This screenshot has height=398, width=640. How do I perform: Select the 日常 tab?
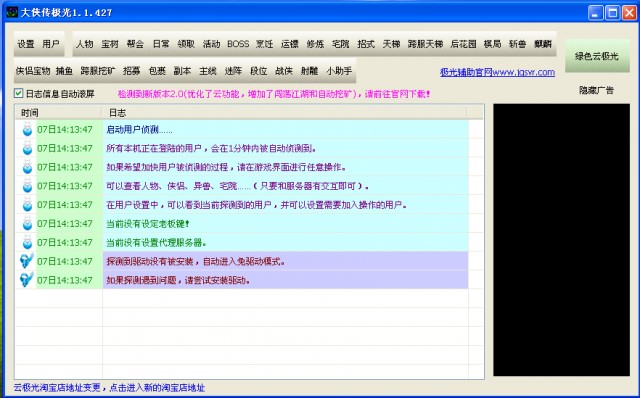coord(161,44)
